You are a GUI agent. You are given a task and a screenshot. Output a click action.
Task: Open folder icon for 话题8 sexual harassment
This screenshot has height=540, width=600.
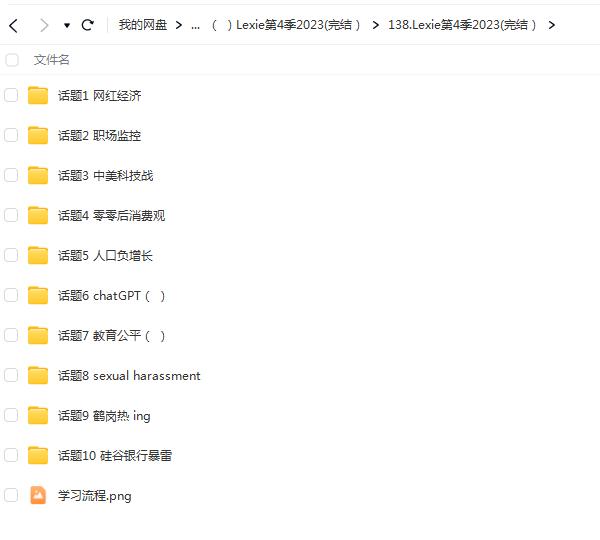[x=38, y=375]
